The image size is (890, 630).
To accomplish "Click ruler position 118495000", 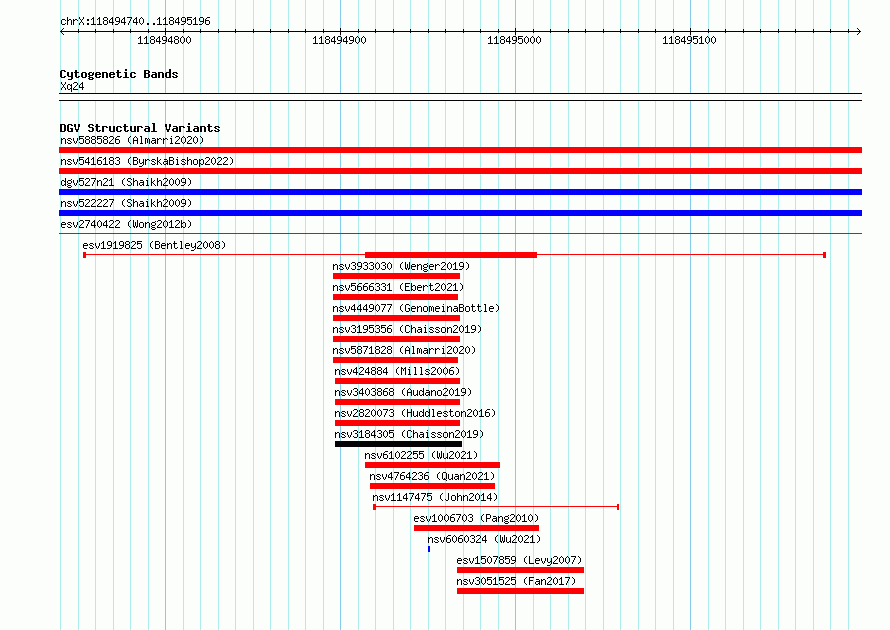I will click(x=514, y=40).
